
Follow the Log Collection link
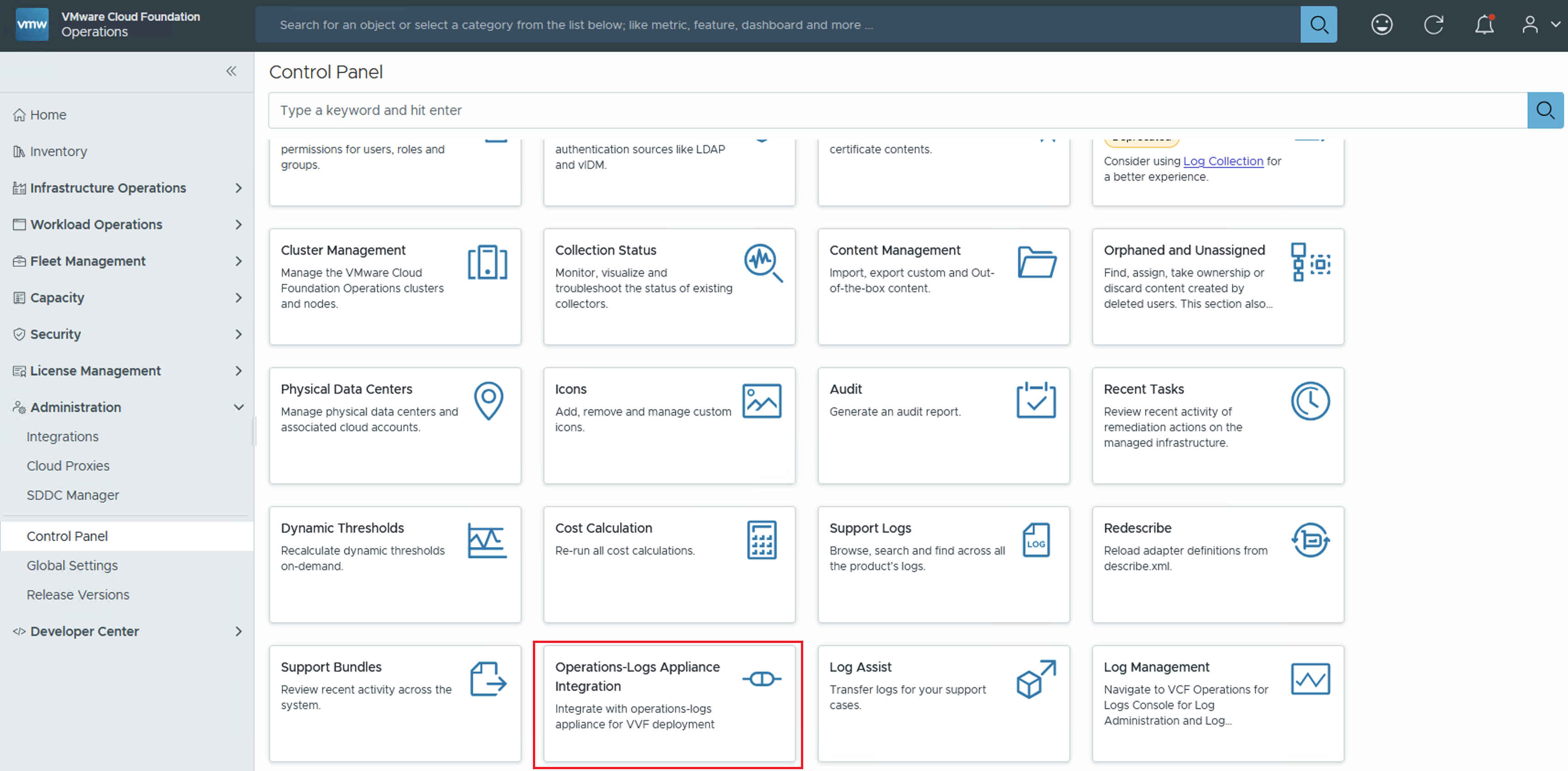[1223, 161]
